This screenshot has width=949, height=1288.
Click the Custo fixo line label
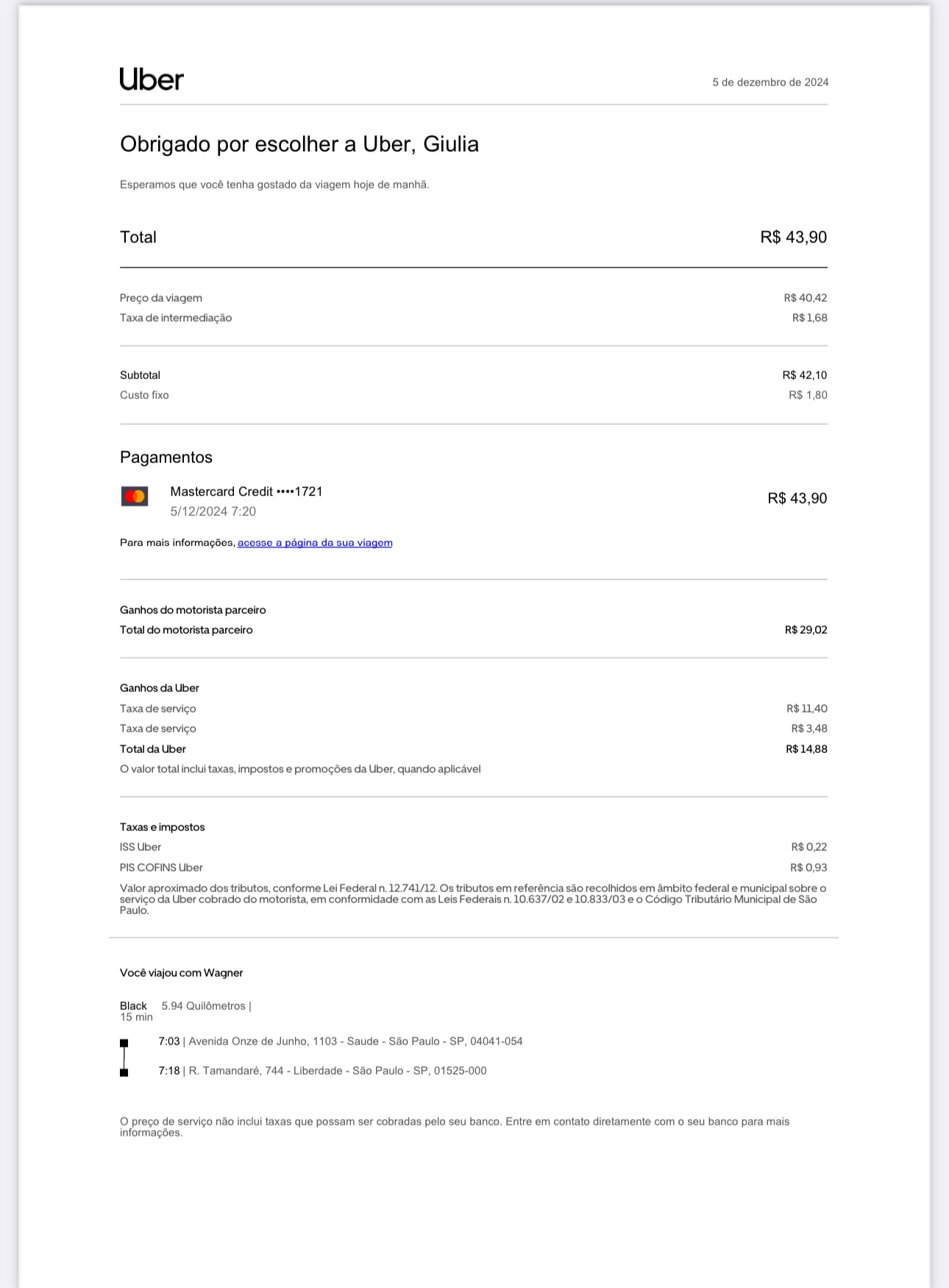click(144, 395)
